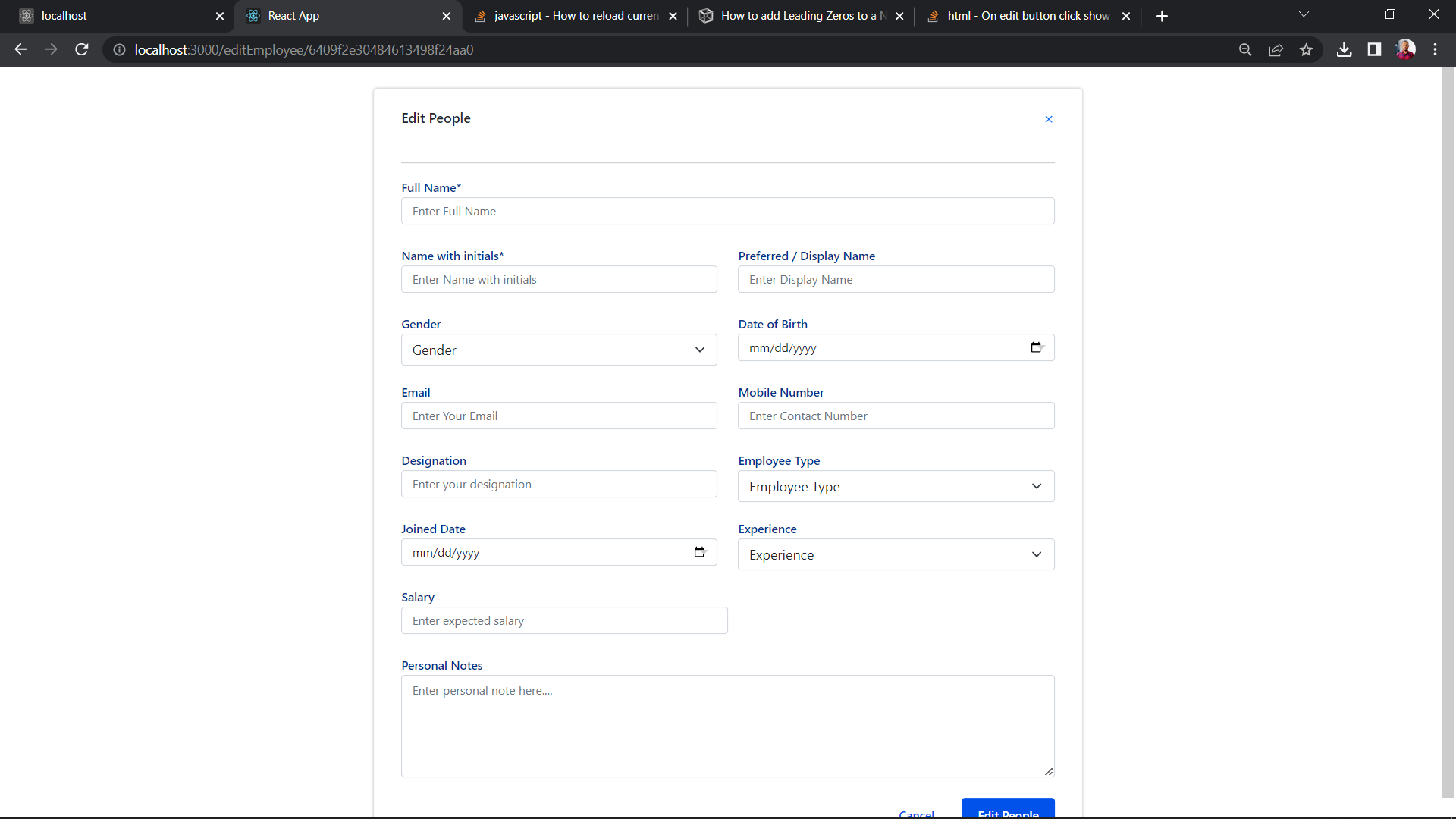The height and width of the screenshot is (819, 1456).
Task: Switch to html edit button tab
Action: pyautogui.click(x=1028, y=16)
